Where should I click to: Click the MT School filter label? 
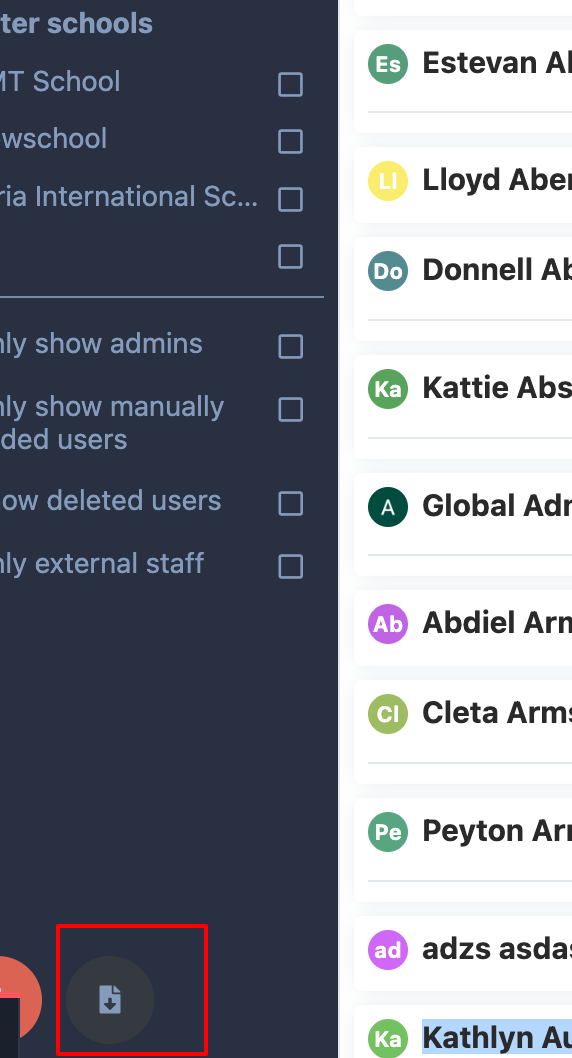pos(60,82)
